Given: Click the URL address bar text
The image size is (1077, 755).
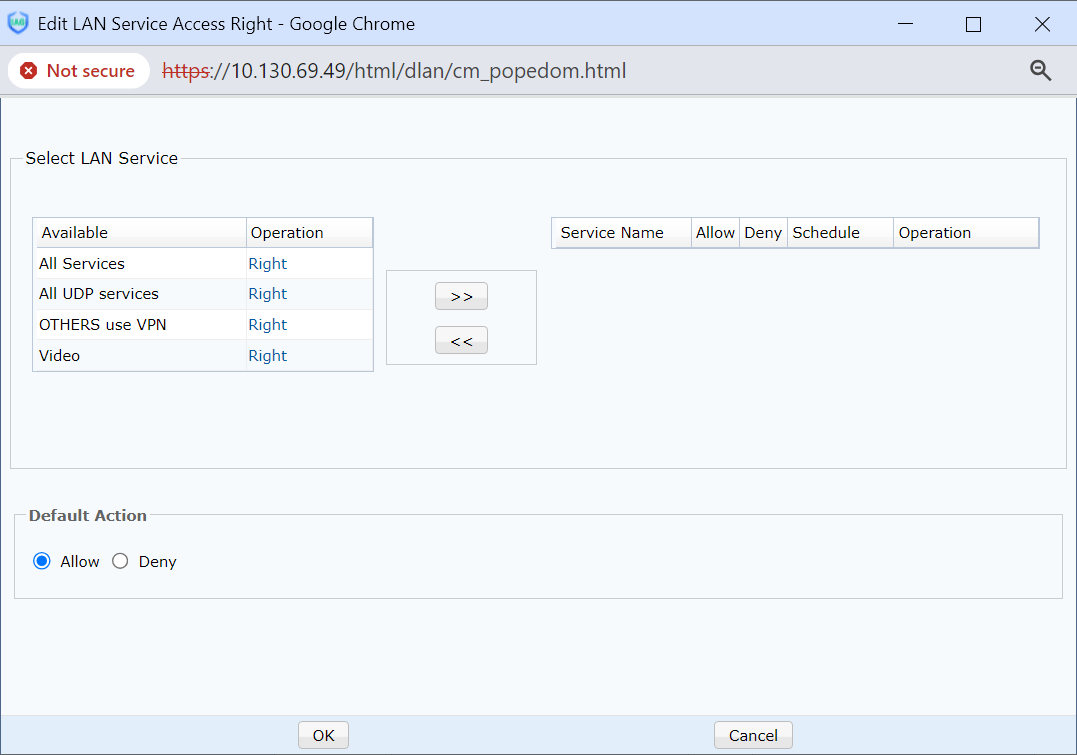Looking at the screenshot, I should pos(395,71).
